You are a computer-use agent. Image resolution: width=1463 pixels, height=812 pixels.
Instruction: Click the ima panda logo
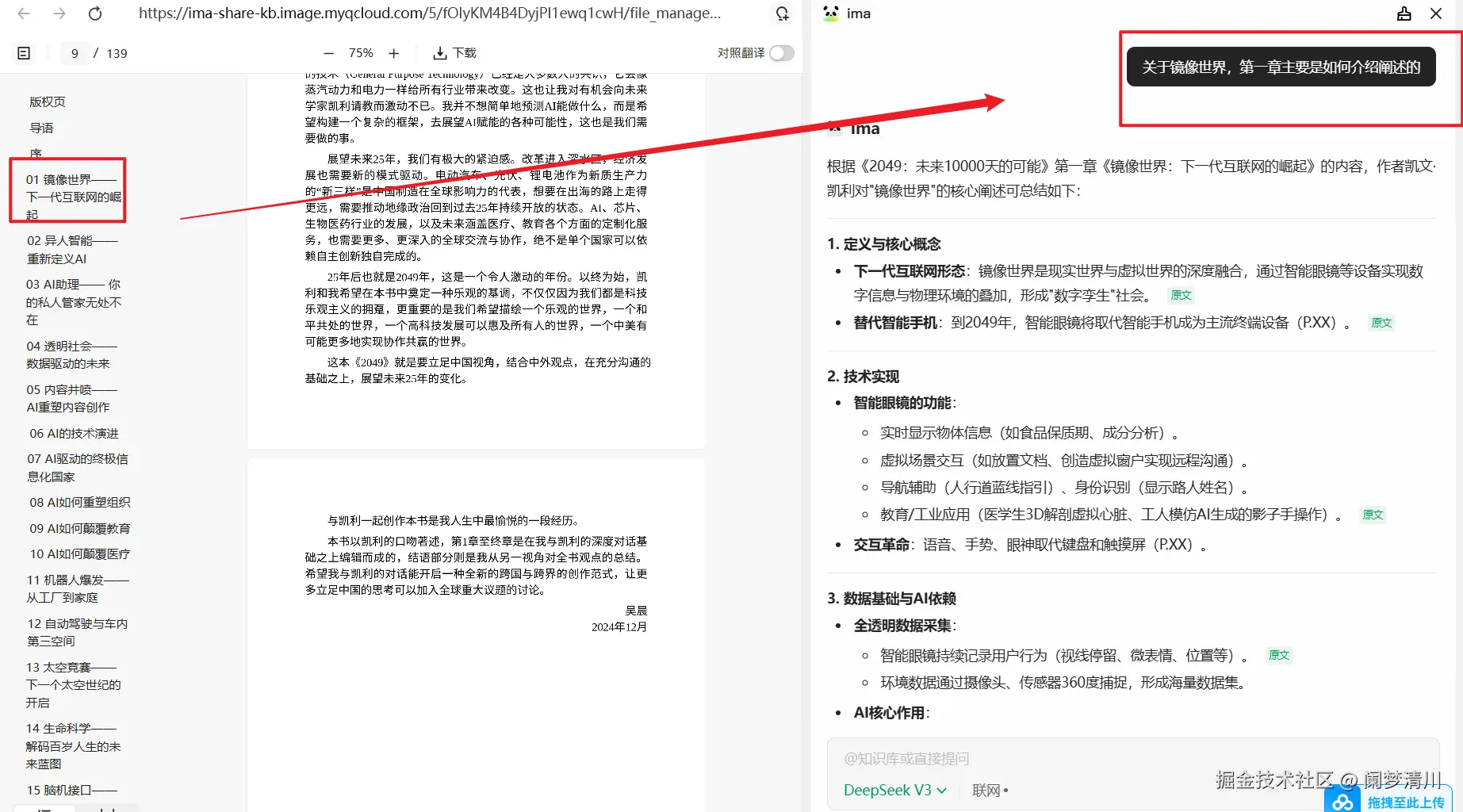coord(831,13)
